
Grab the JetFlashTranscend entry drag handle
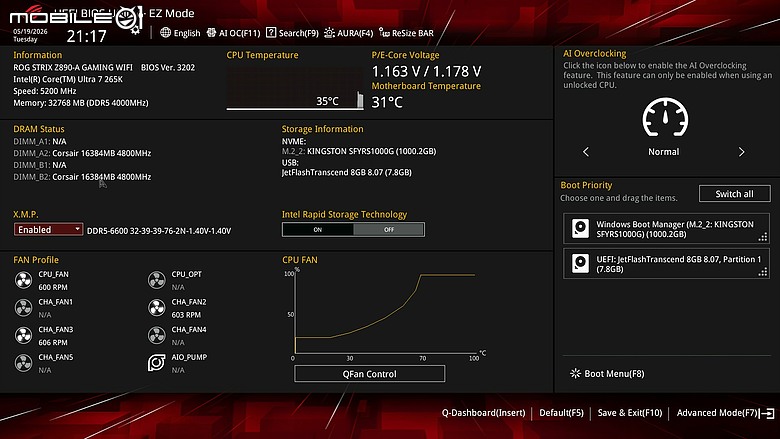point(763,272)
